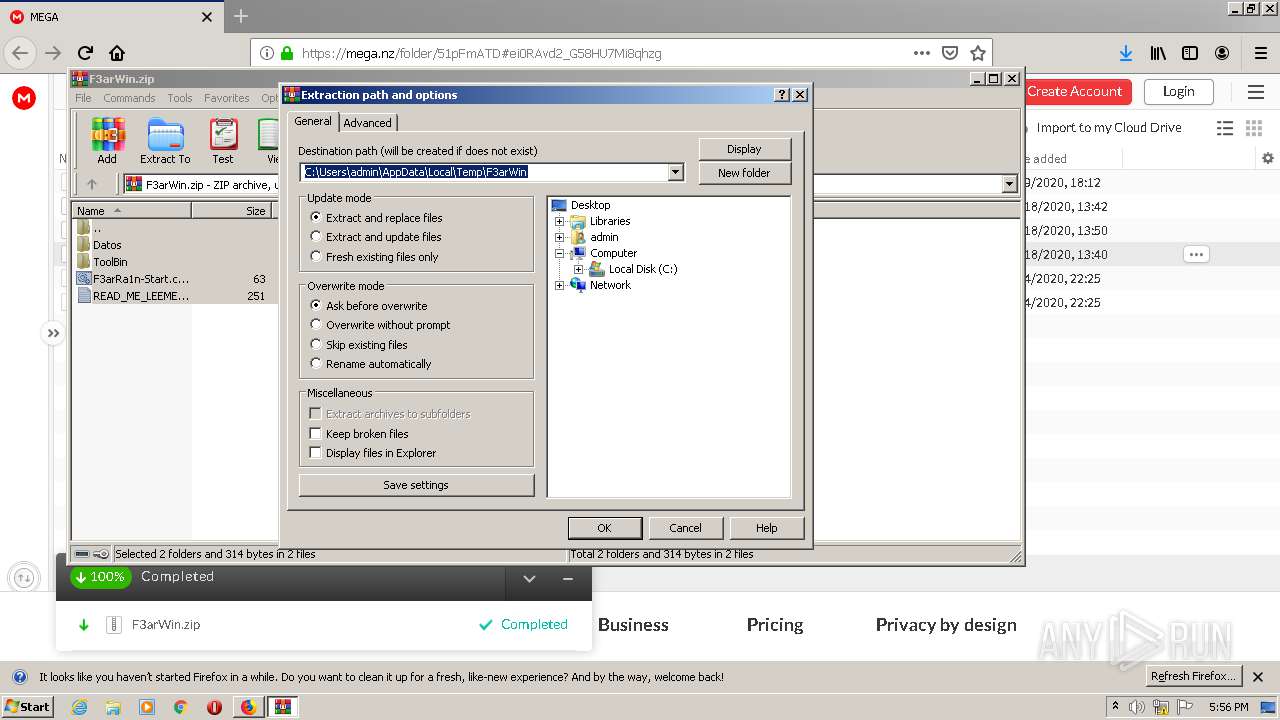Expand the Local Disk (C:) node
This screenshot has width=1280, height=720.
pos(579,269)
